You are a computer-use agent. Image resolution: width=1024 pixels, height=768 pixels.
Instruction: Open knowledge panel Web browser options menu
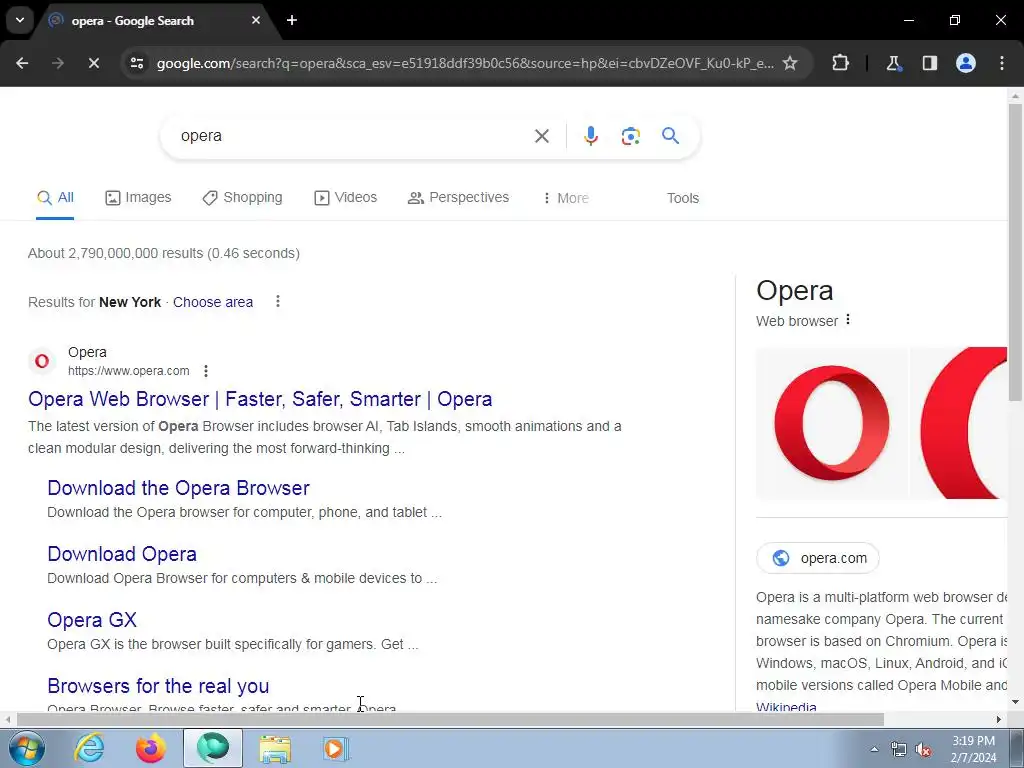click(848, 319)
